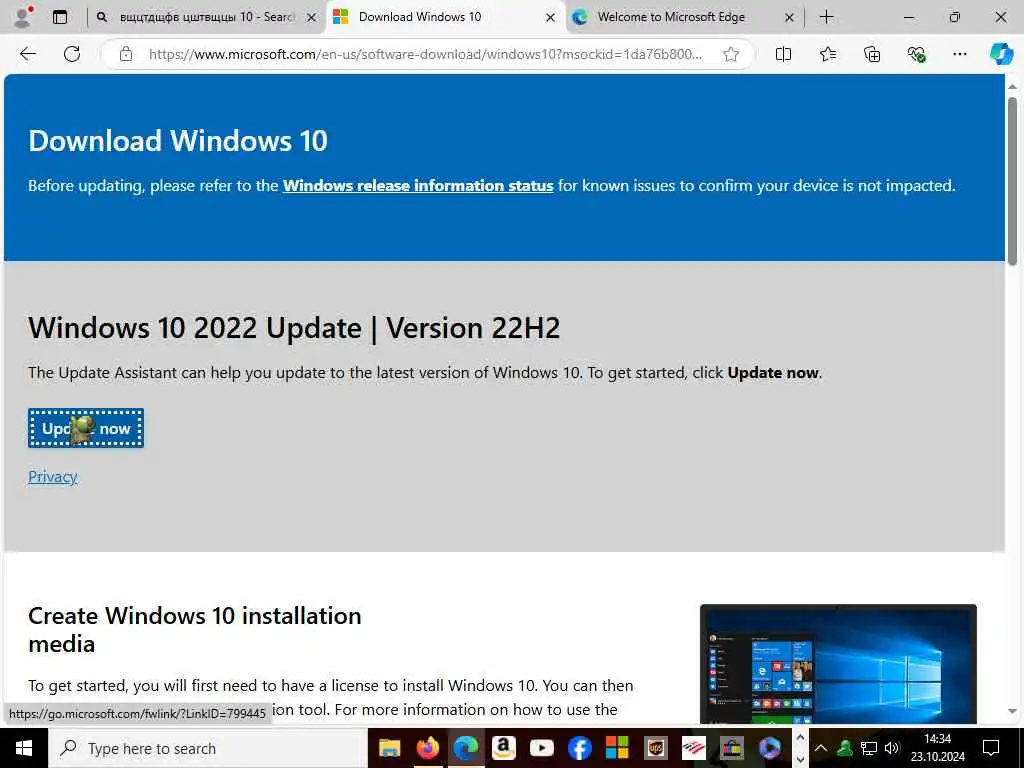Viewport: 1024px width, 768px height.
Task: Open the Favorites list
Action: click(x=827, y=54)
